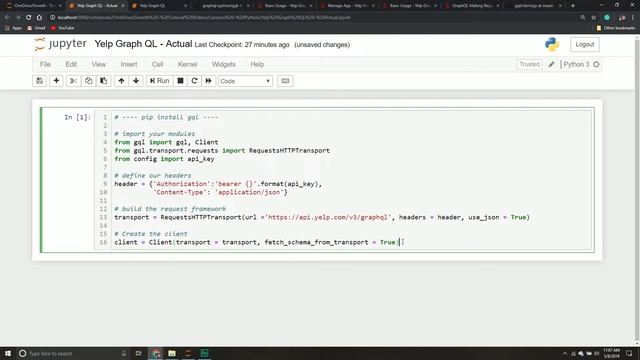Click the localhost address bar
This screenshot has height=360, width=640.
[312, 18]
